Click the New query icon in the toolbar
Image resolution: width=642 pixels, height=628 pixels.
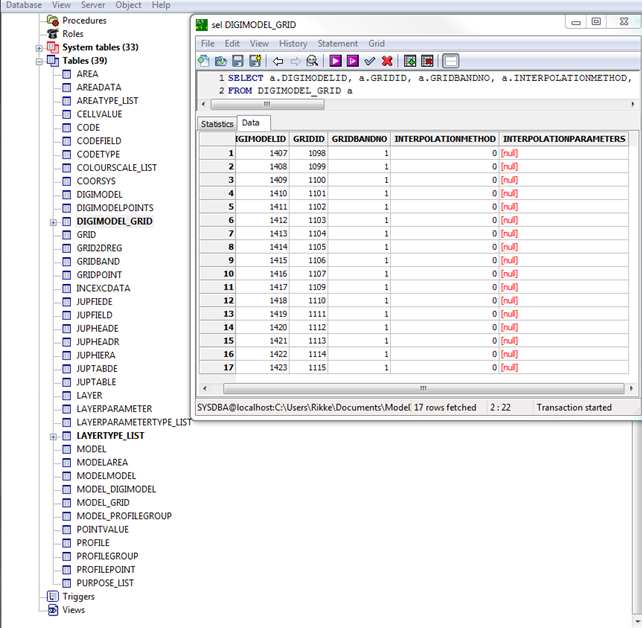coord(203,61)
